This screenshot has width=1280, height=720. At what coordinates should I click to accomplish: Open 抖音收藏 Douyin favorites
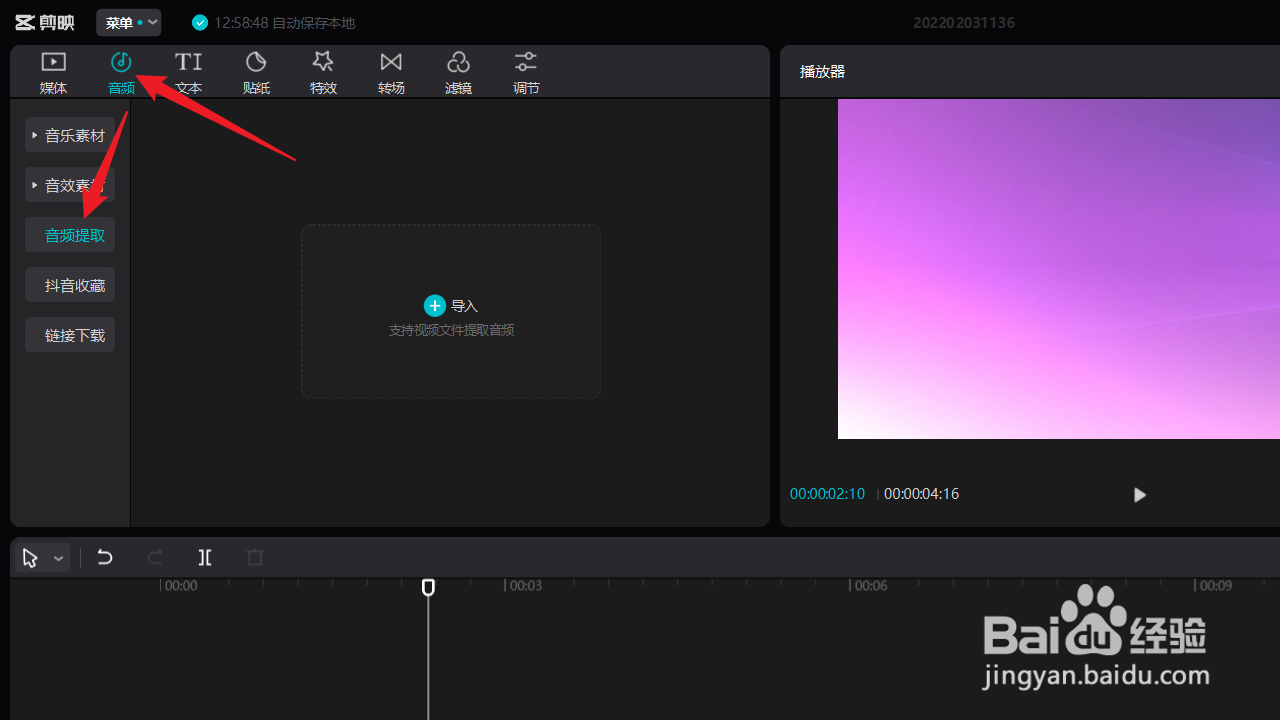point(70,285)
